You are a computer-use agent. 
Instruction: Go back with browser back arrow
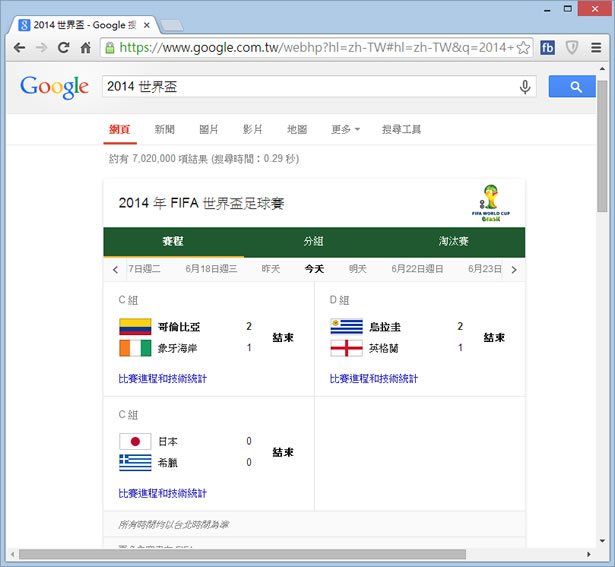tap(19, 48)
